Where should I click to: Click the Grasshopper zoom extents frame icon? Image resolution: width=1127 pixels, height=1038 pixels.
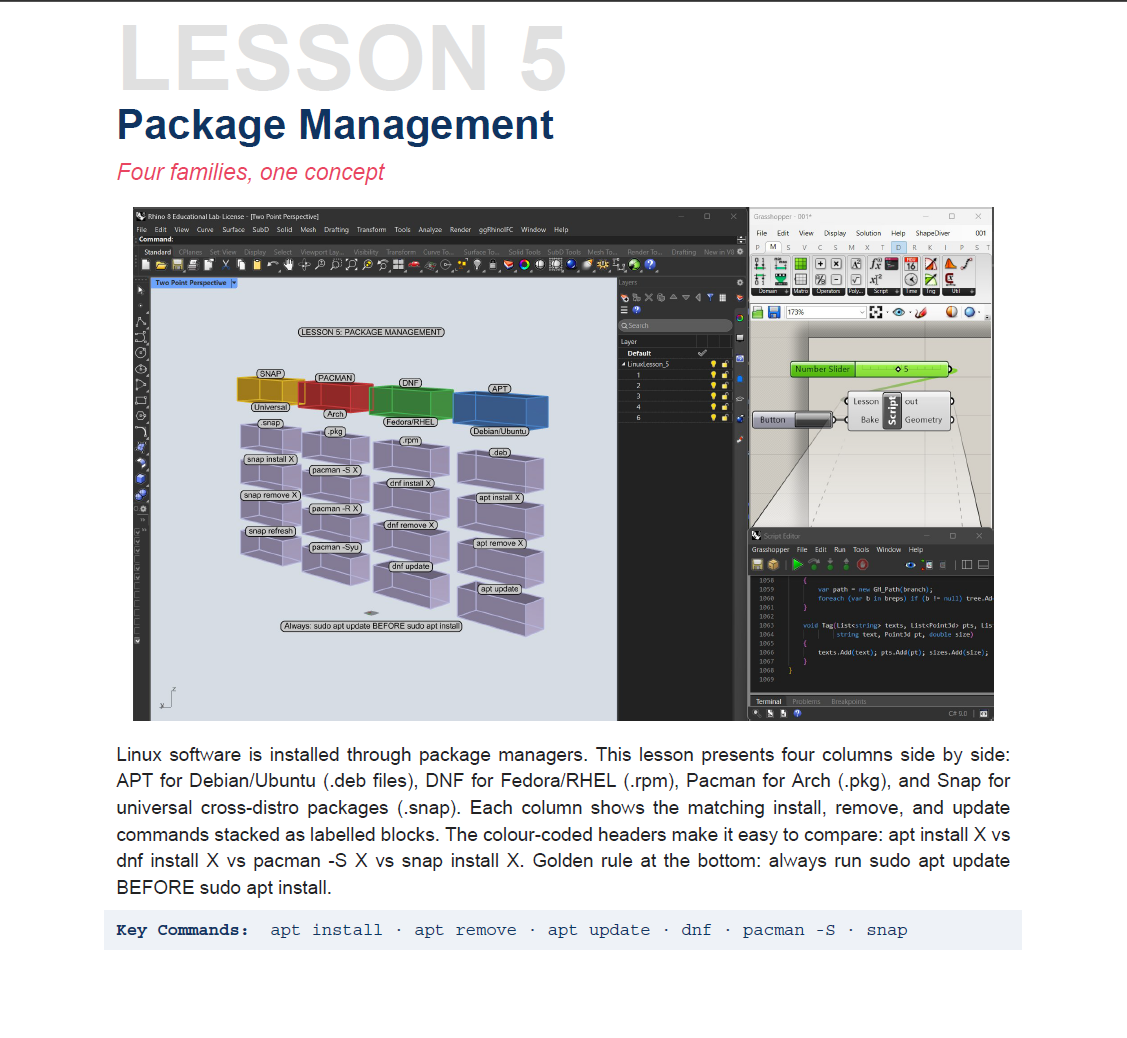tap(876, 312)
